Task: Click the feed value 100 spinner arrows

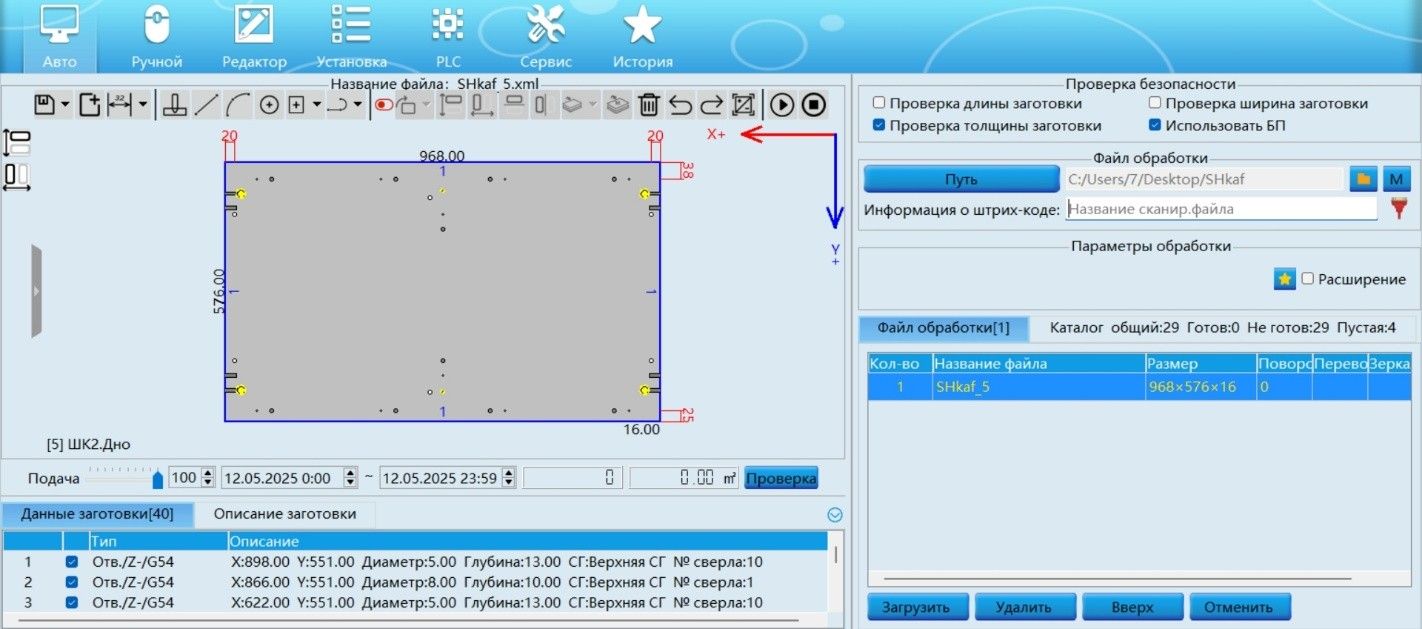Action: [x=208, y=478]
